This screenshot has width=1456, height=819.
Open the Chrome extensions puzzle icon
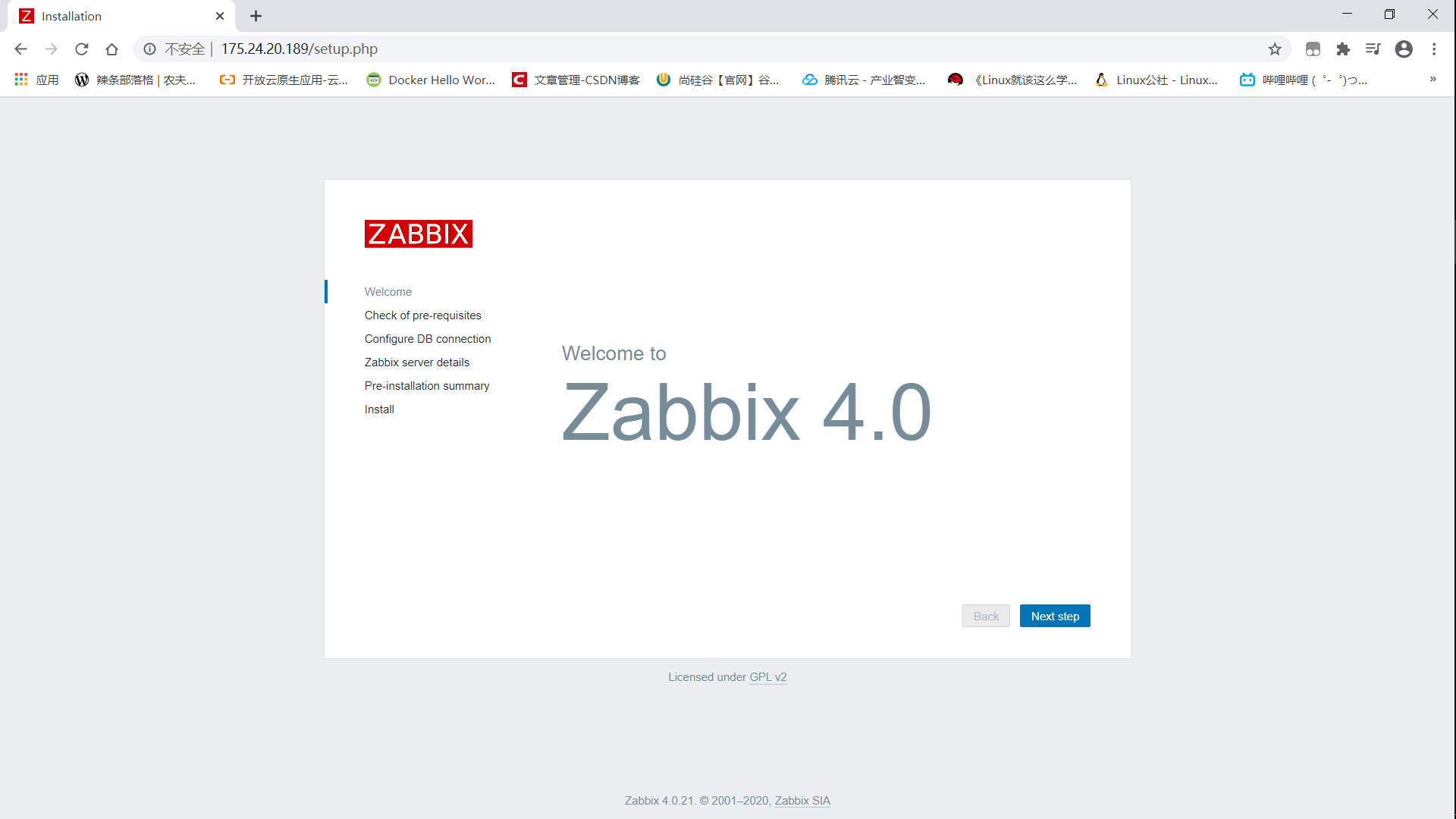pyautogui.click(x=1343, y=49)
